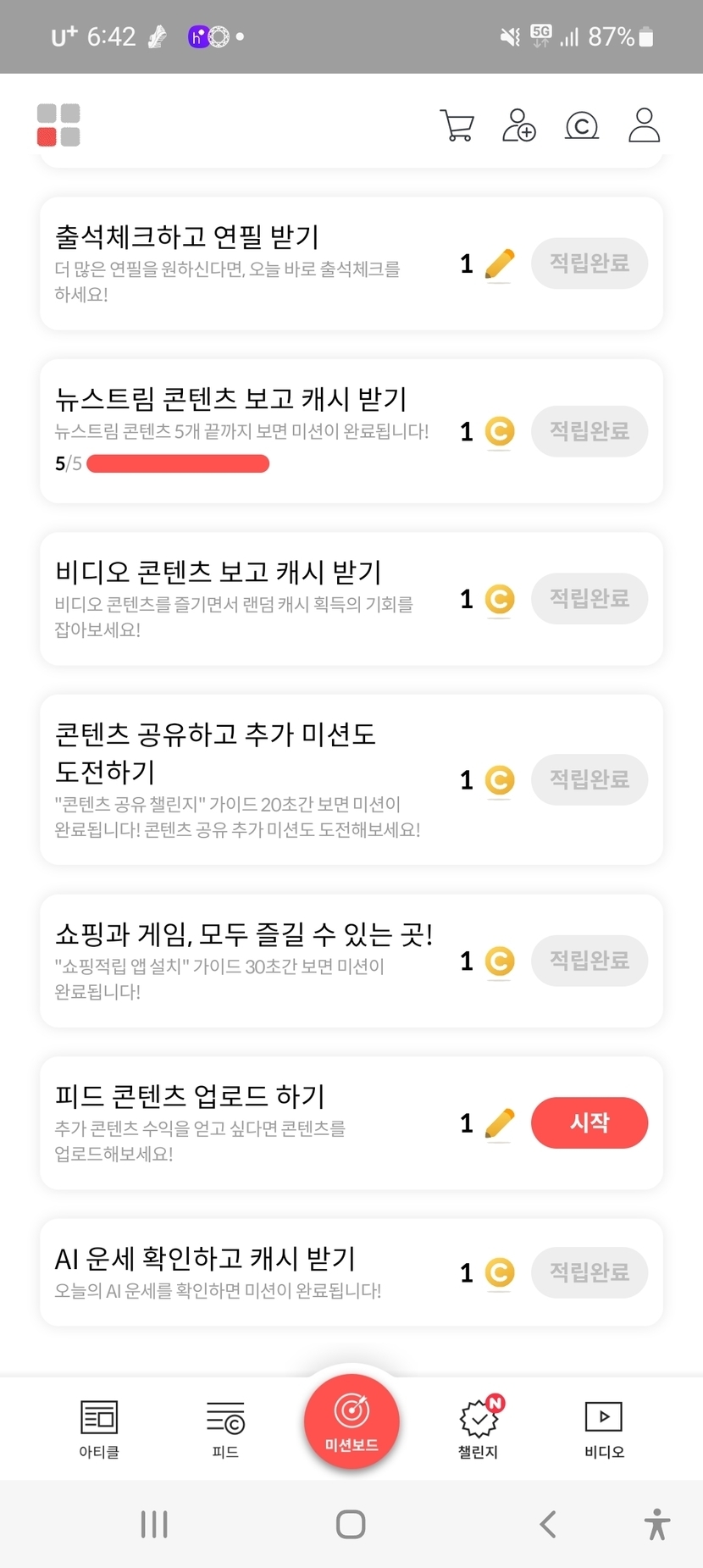Image resolution: width=703 pixels, height=1568 pixels.
Task: Tap the invite friend icon
Action: [x=518, y=125]
